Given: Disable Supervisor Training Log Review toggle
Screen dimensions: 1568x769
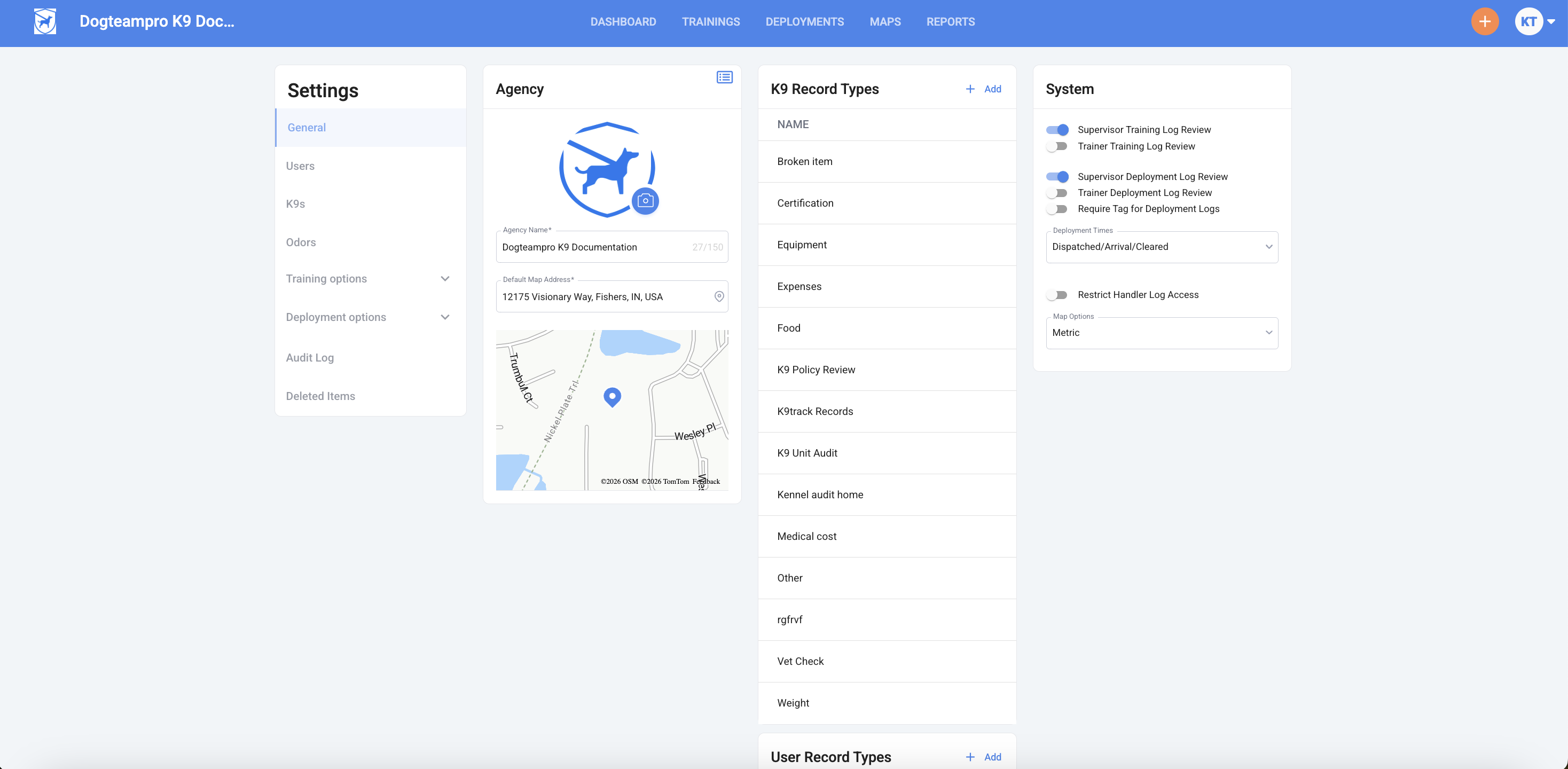Looking at the screenshot, I should [x=1057, y=130].
